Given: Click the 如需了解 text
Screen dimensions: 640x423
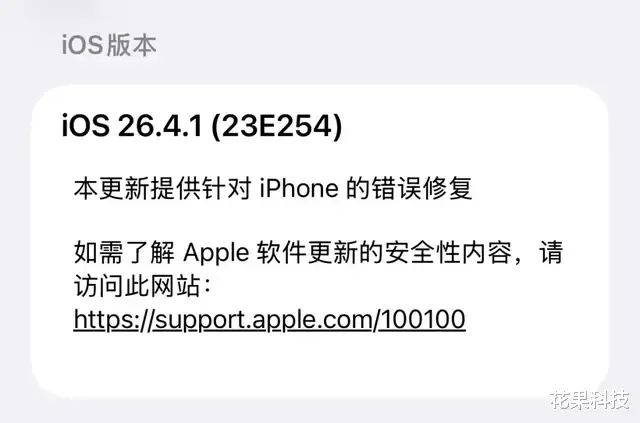Looking at the screenshot, I should 124,253.
